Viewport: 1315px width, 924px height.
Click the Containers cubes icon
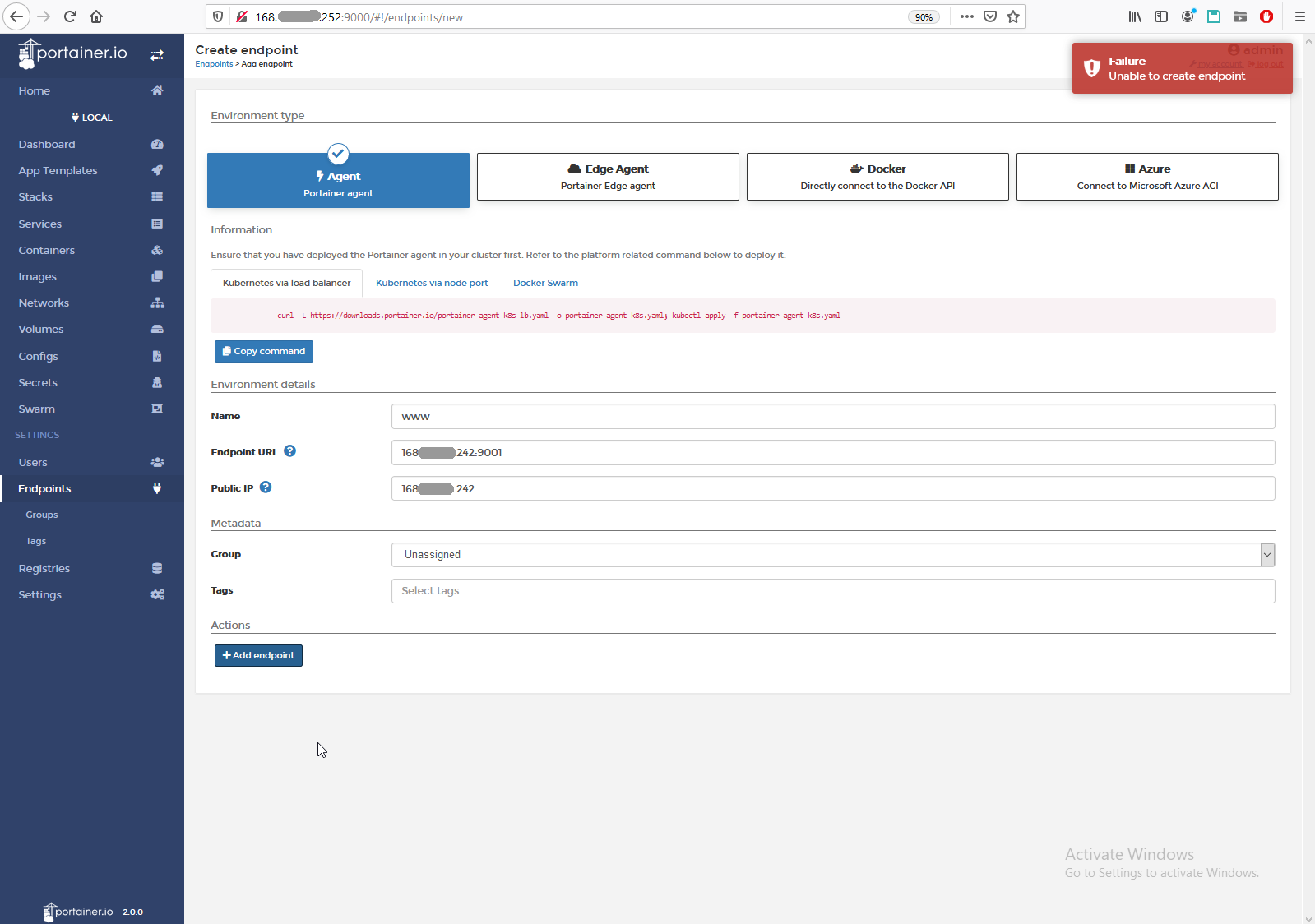[157, 250]
